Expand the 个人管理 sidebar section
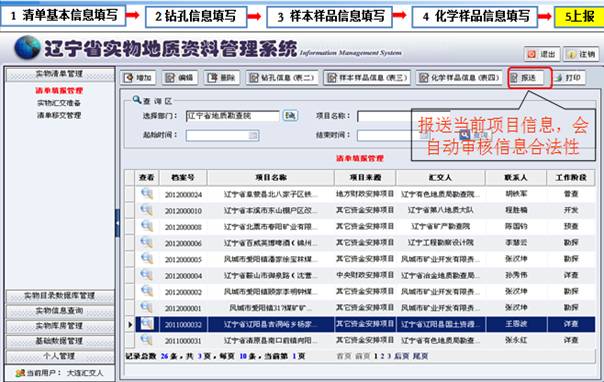The height and width of the screenshot is (382, 604). [60, 356]
